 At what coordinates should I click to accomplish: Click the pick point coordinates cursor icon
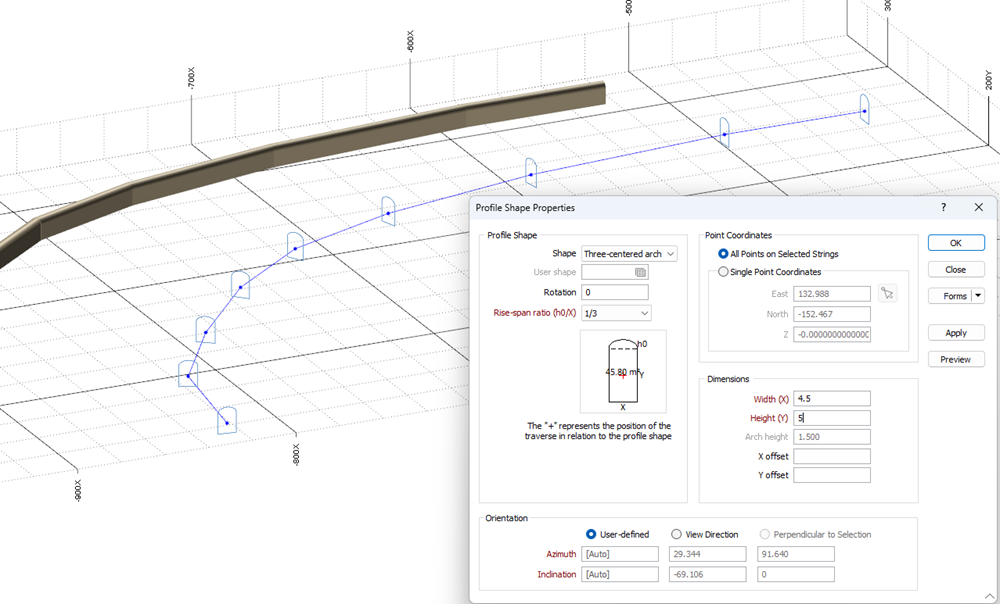(x=886, y=293)
